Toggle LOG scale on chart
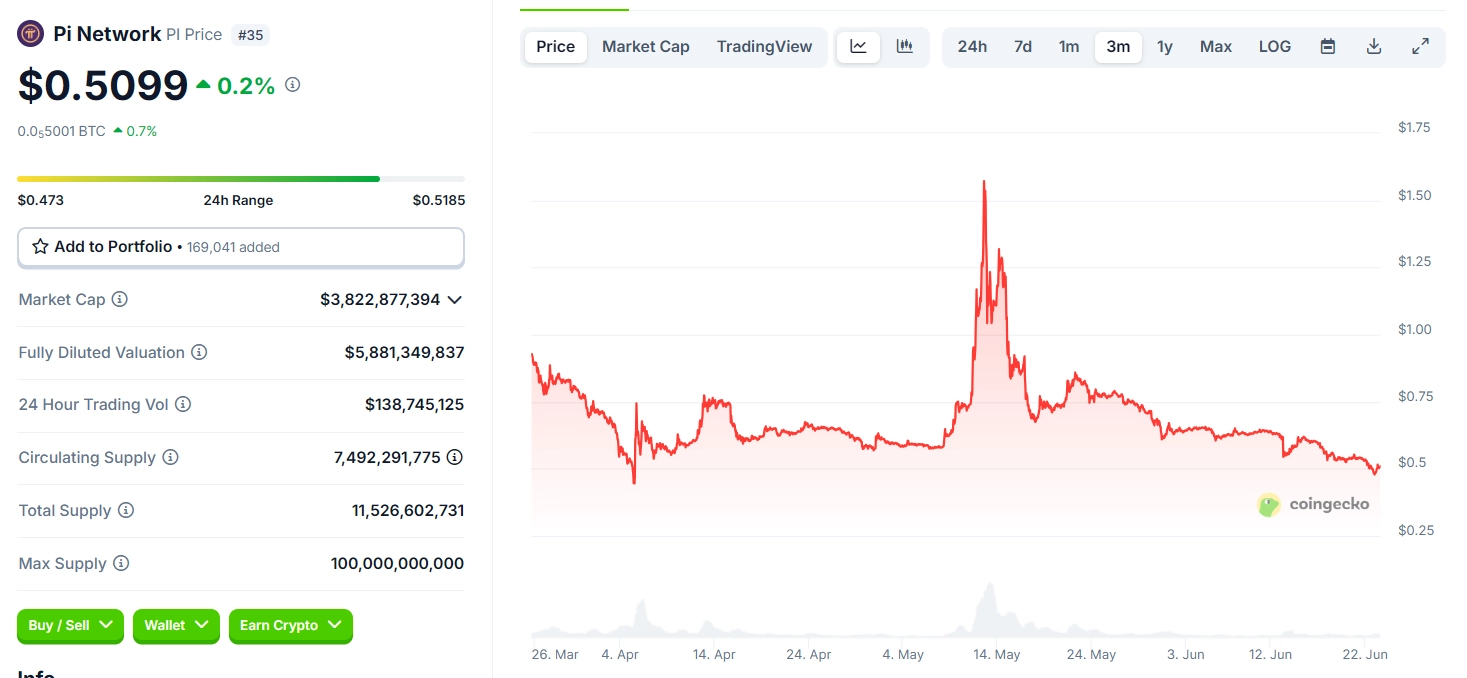The image size is (1467, 678). click(x=1275, y=46)
